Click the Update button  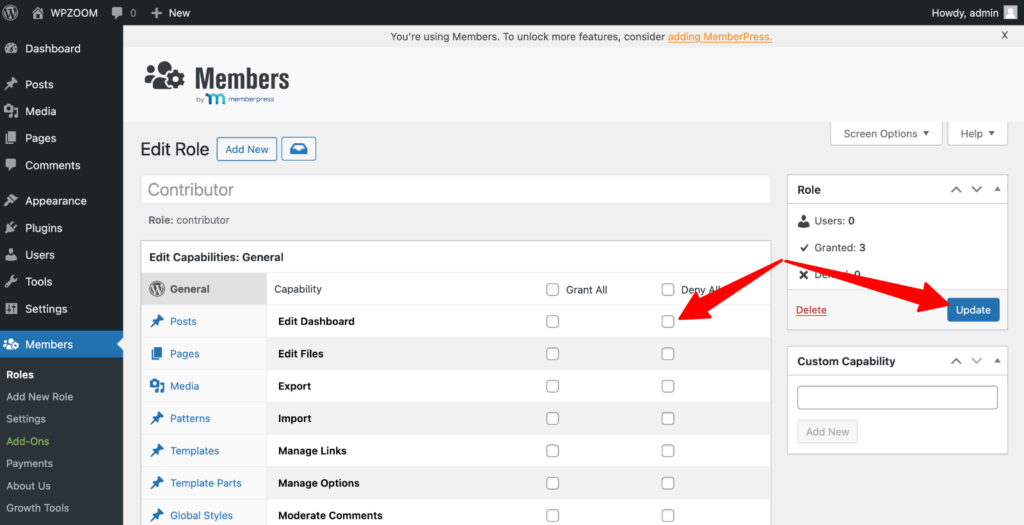[x=973, y=310]
